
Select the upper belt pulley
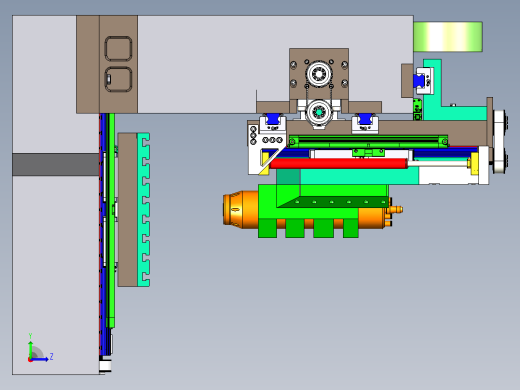319,74
